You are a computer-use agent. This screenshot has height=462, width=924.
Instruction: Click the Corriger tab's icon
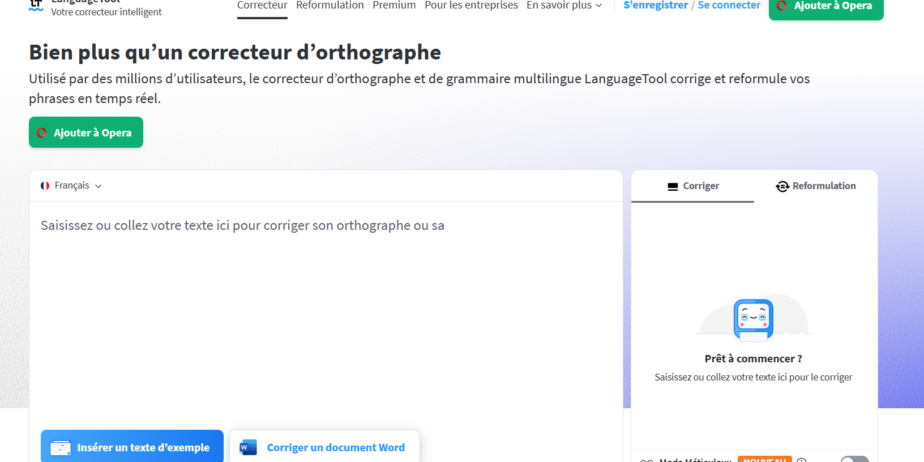click(x=673, y=186)
